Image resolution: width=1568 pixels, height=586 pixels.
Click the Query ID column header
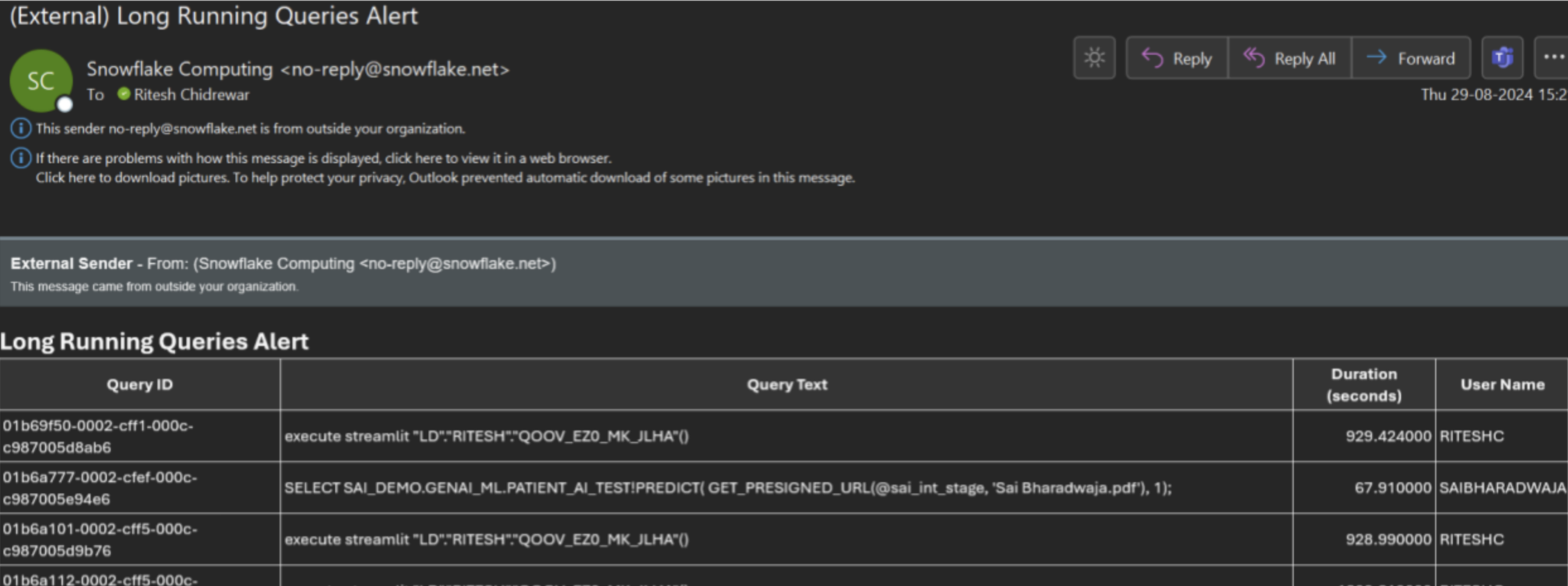[140, 385]
